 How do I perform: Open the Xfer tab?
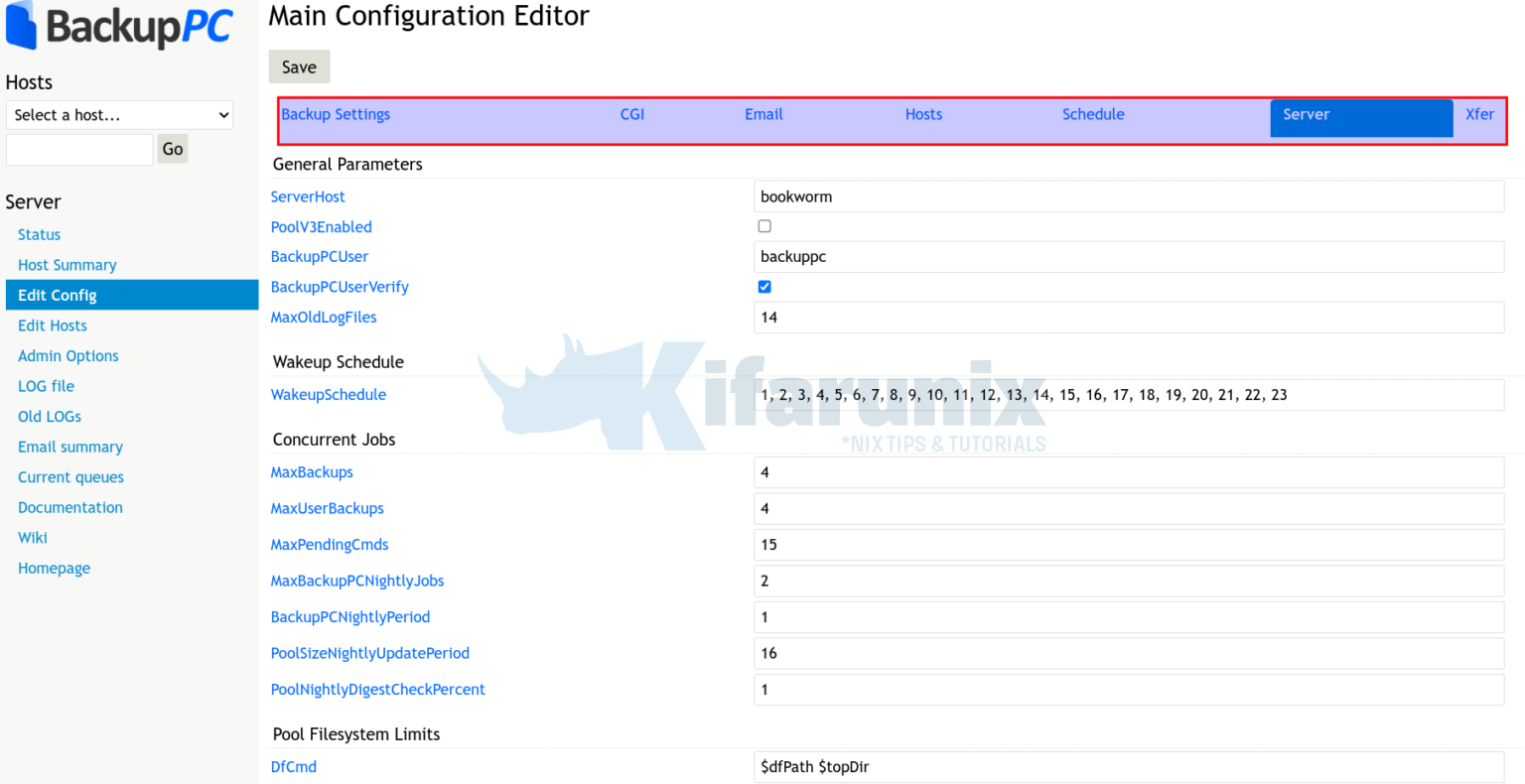tap(1479, 114)
